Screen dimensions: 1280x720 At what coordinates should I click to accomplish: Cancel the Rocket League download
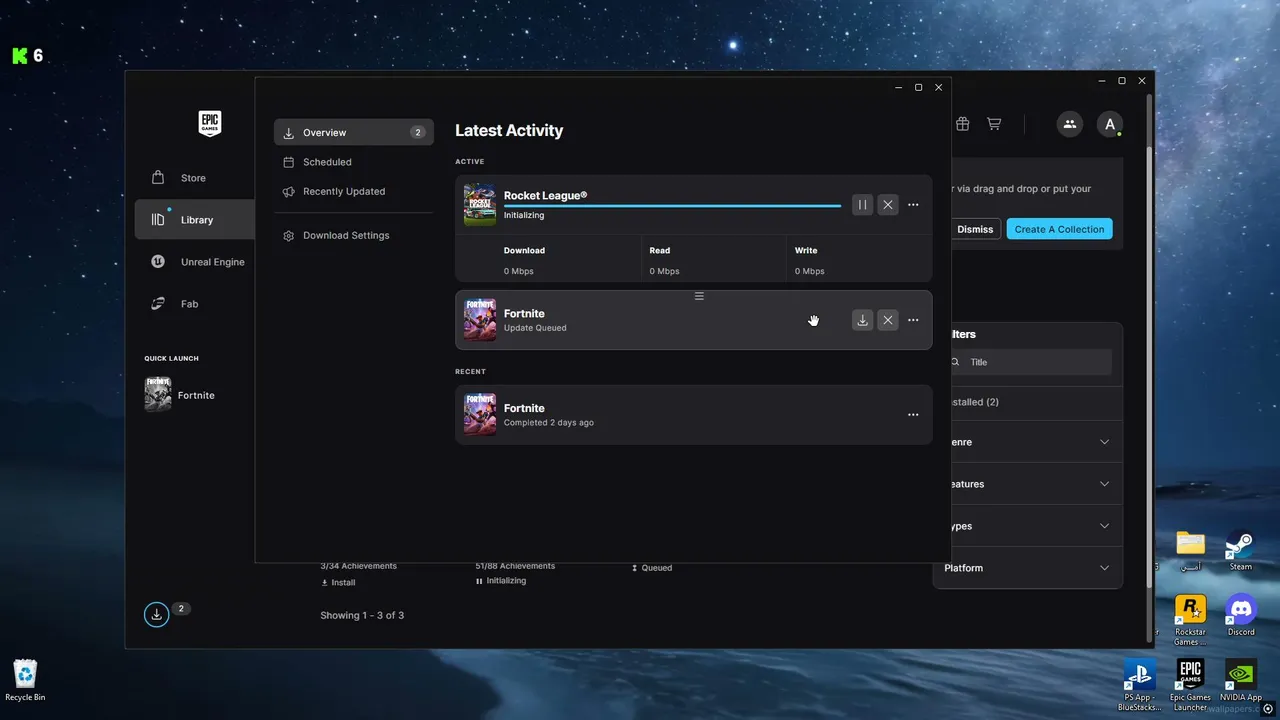click(x=888, y=205)
